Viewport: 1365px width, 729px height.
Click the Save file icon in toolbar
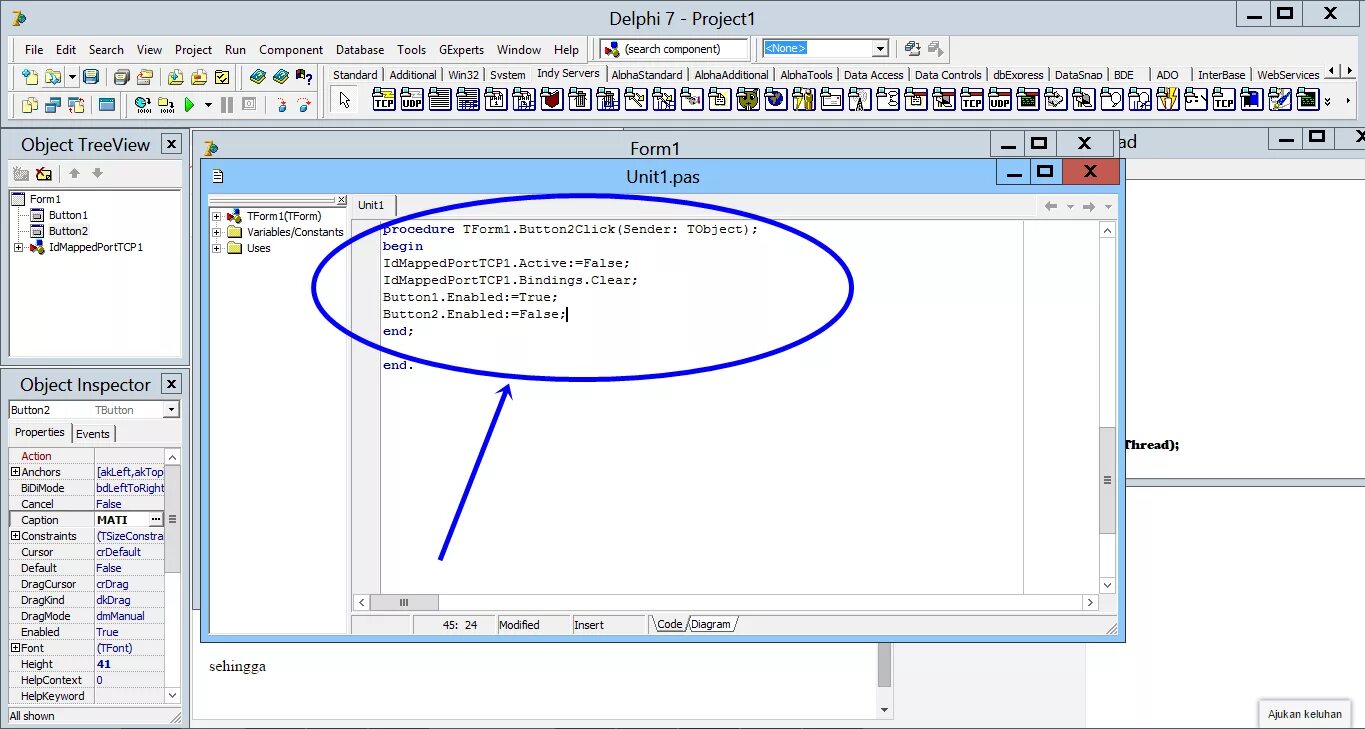coord(91,77)
